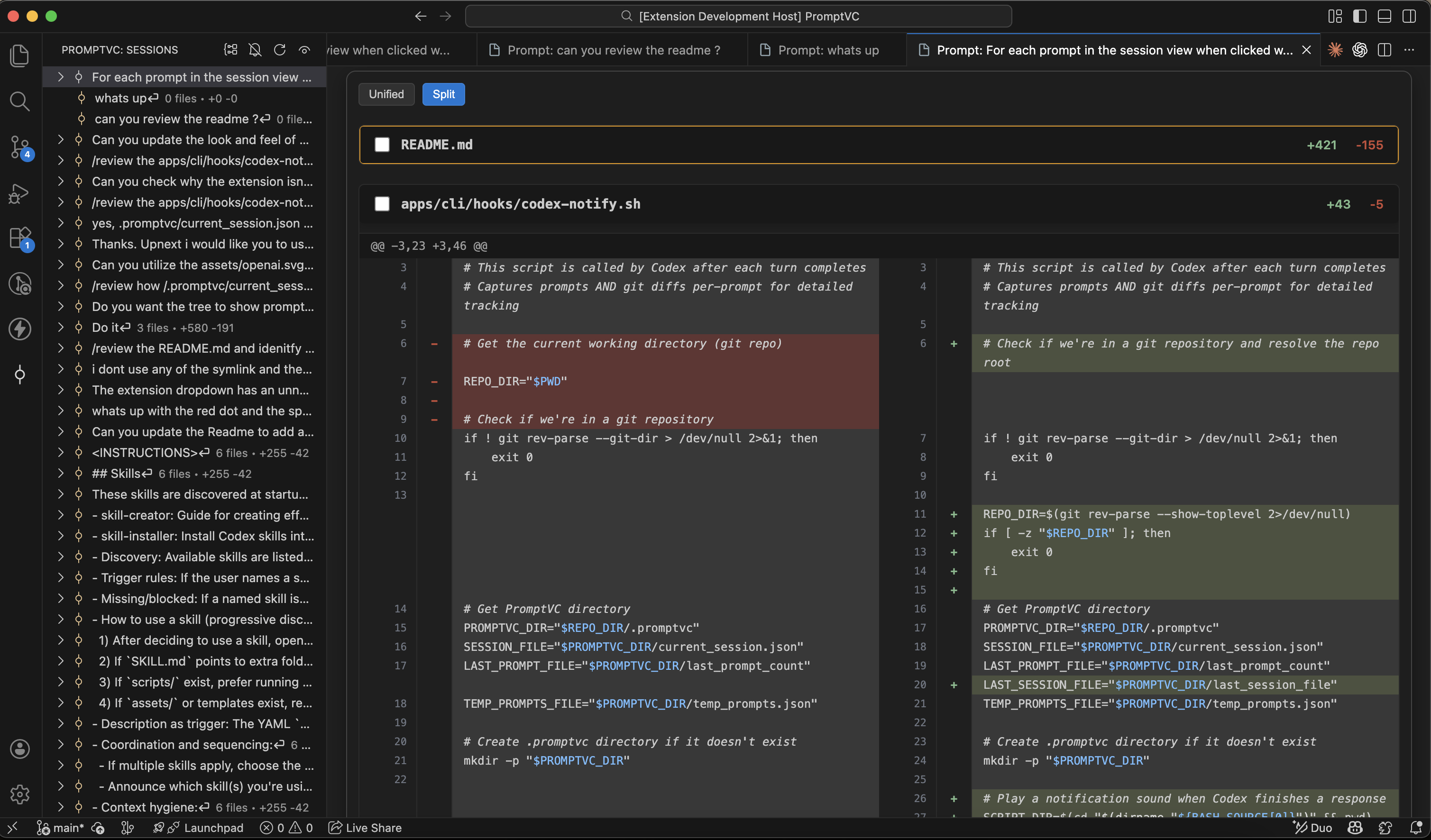This screenshot has height=840, width=1431.
Task: Toggle notification sounds in the Sessions panel
Action: pos(255,50)
